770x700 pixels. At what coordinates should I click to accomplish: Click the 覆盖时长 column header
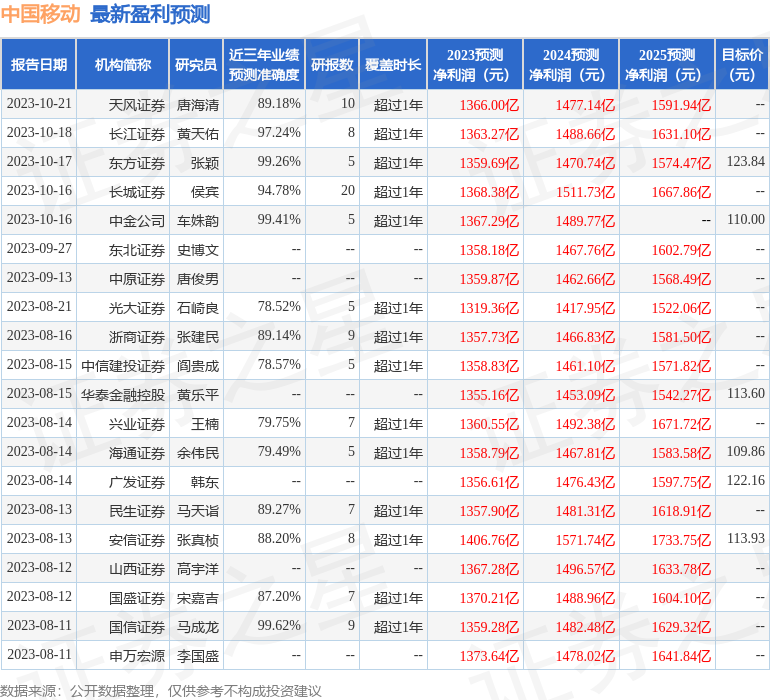(x=393, y=64)
